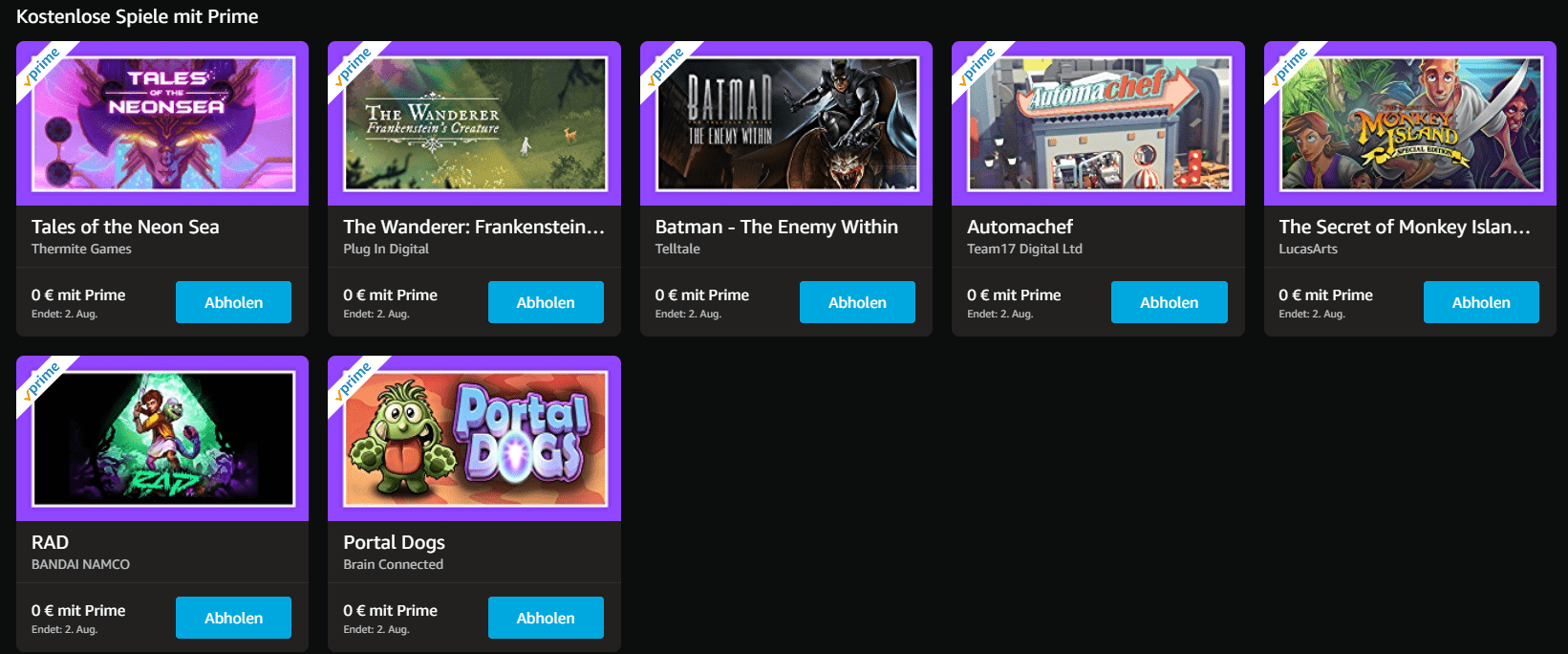Click the prime badge on Automachef card
Image resolution: width=1568 pixels, height=654 pixels.
point(976,66)
